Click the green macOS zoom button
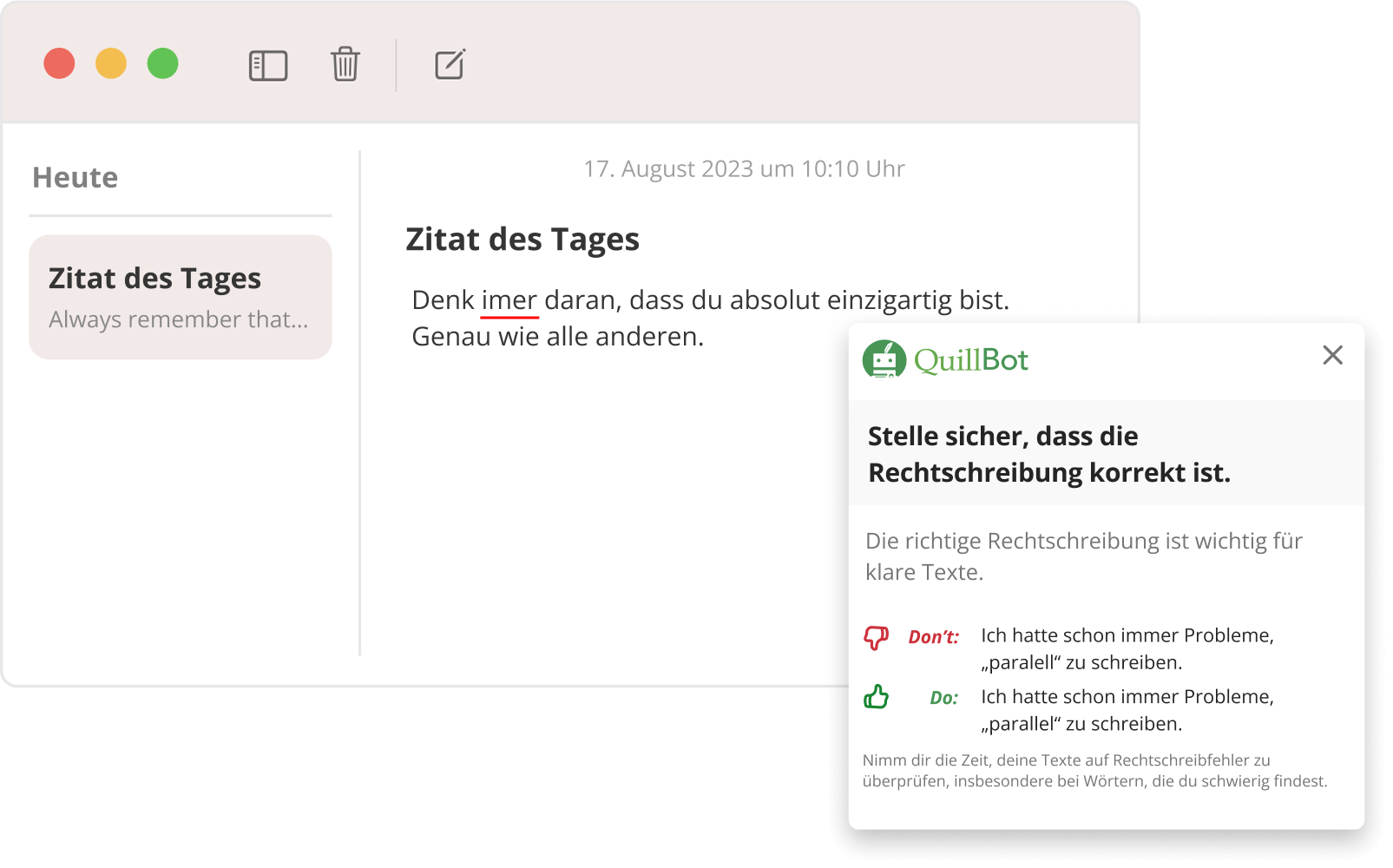Viewport: 1393px width, 868px height. [162, 63]
